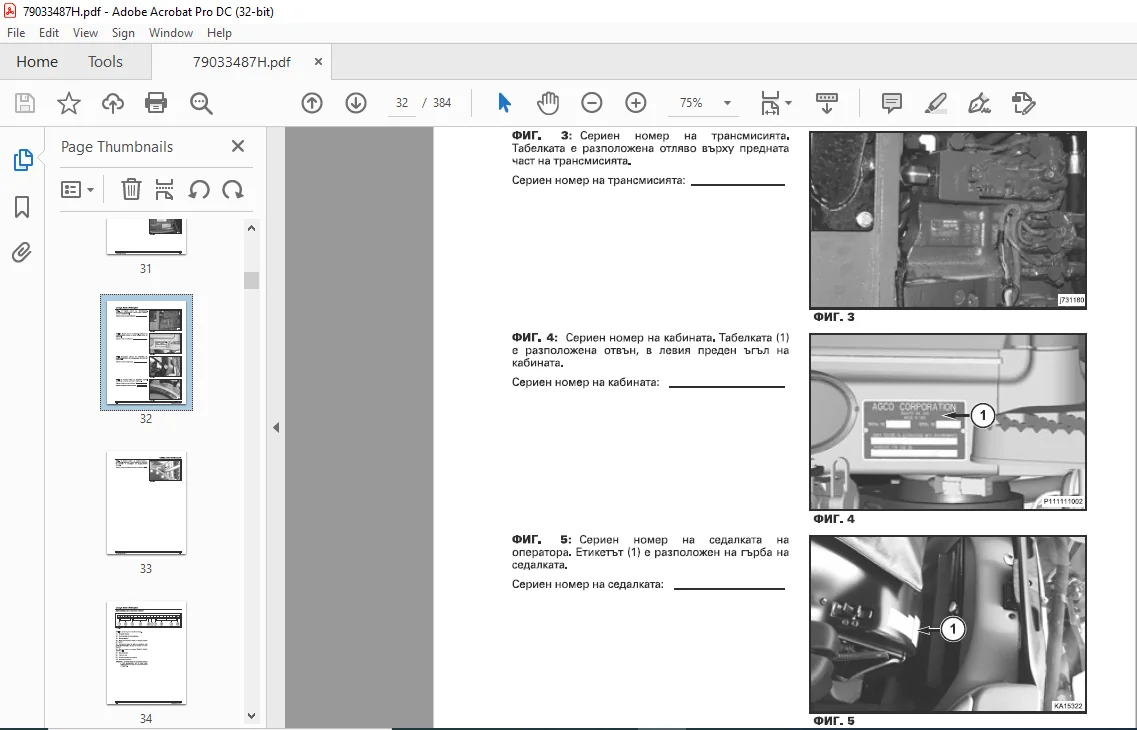The width and height of the screenshot is (1137, 730).
Task: Close the 79033487H.pdf tab
Action: tap(318, 62)
